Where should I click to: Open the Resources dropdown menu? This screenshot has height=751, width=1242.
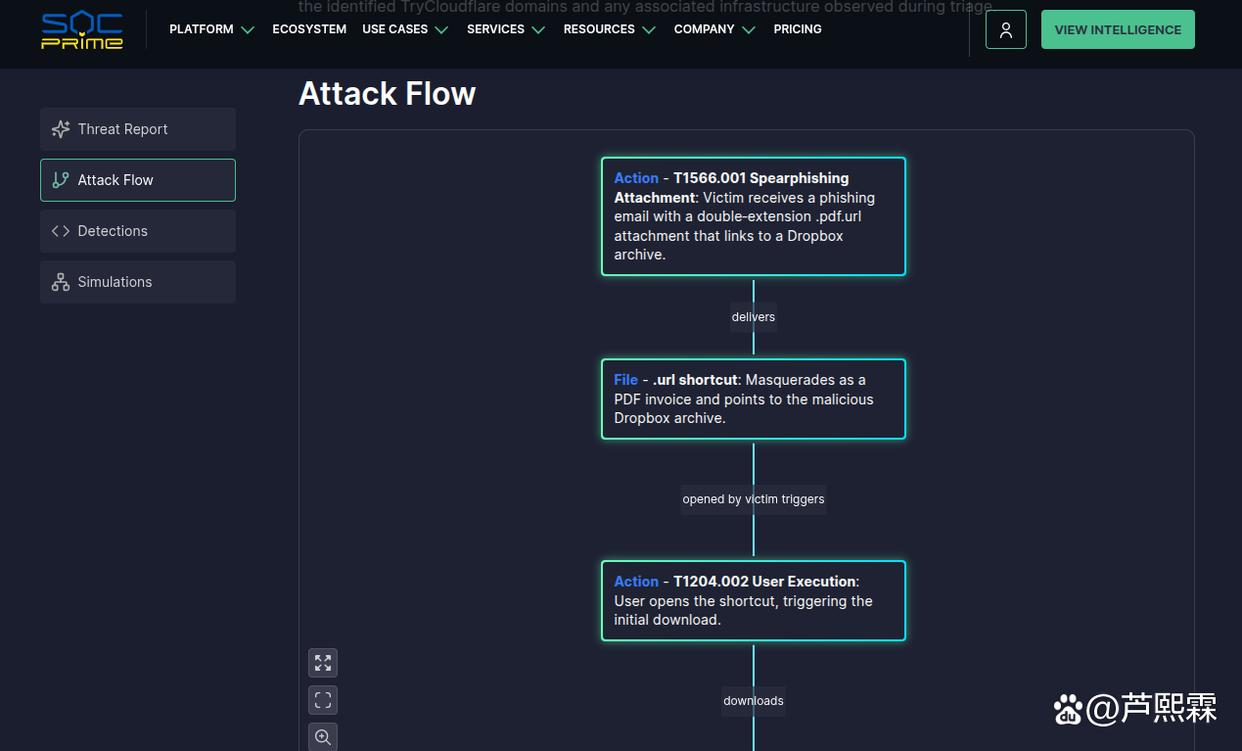coord(608,30)
